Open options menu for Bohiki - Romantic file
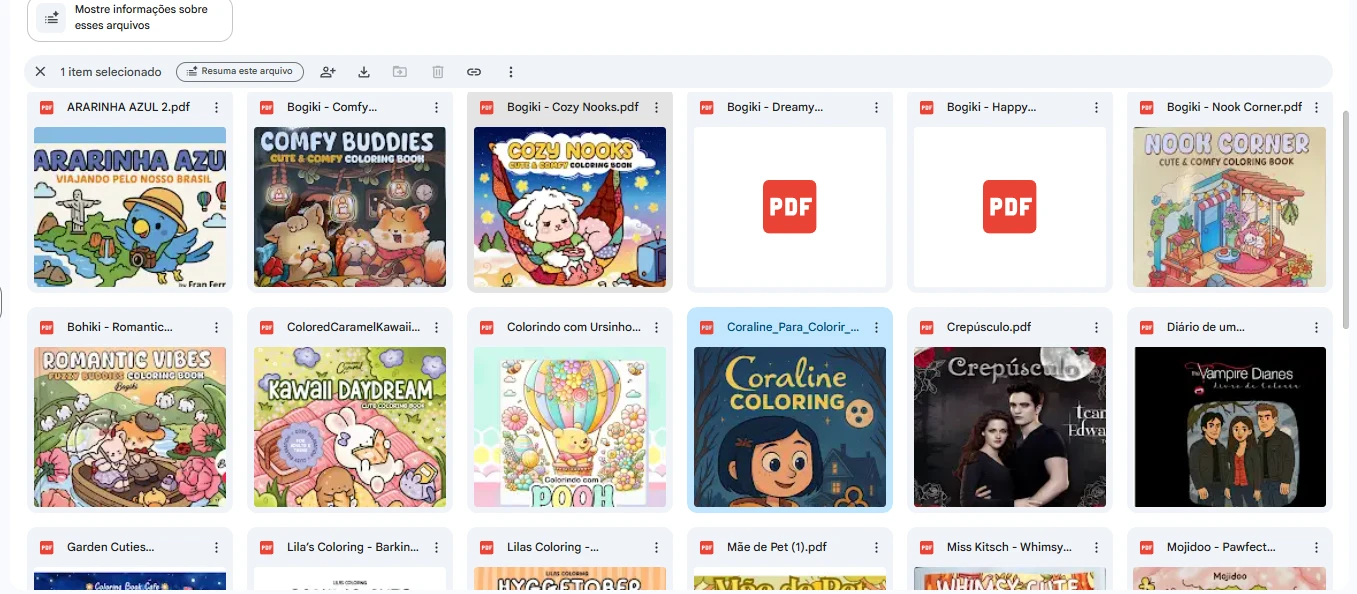 coord(217,328)
